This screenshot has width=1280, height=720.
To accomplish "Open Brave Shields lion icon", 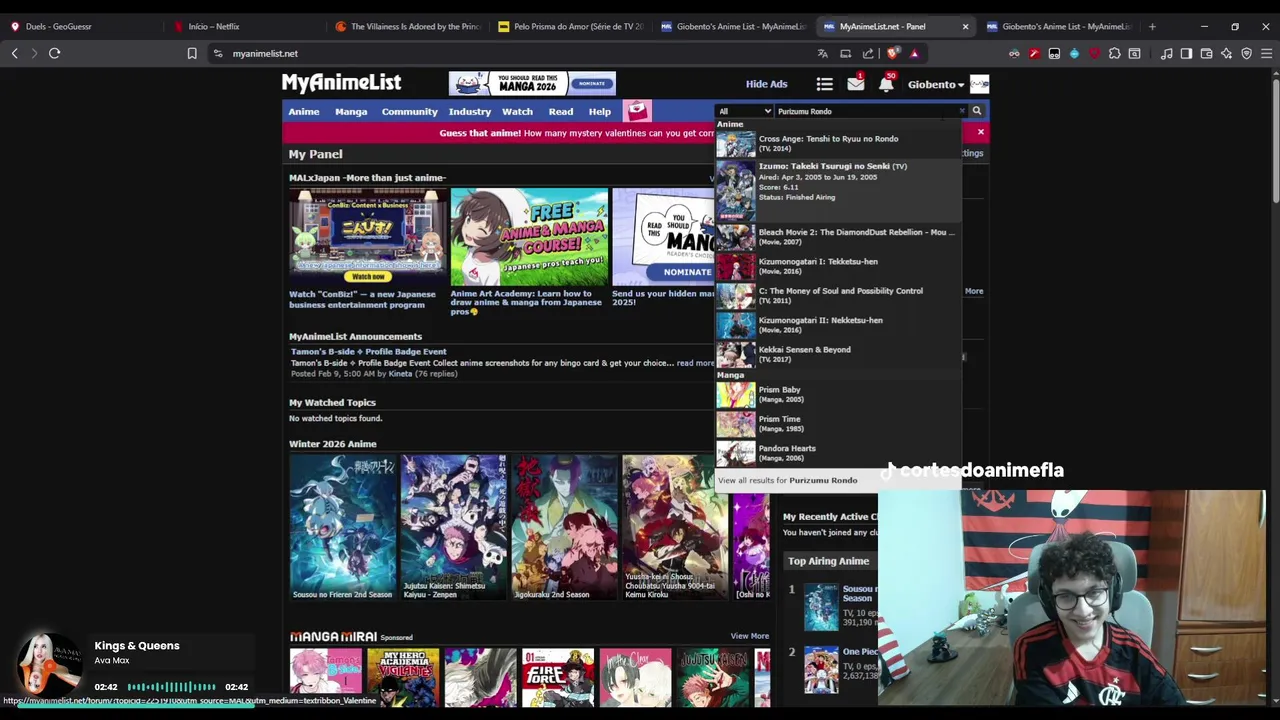I will click(893, 53).
